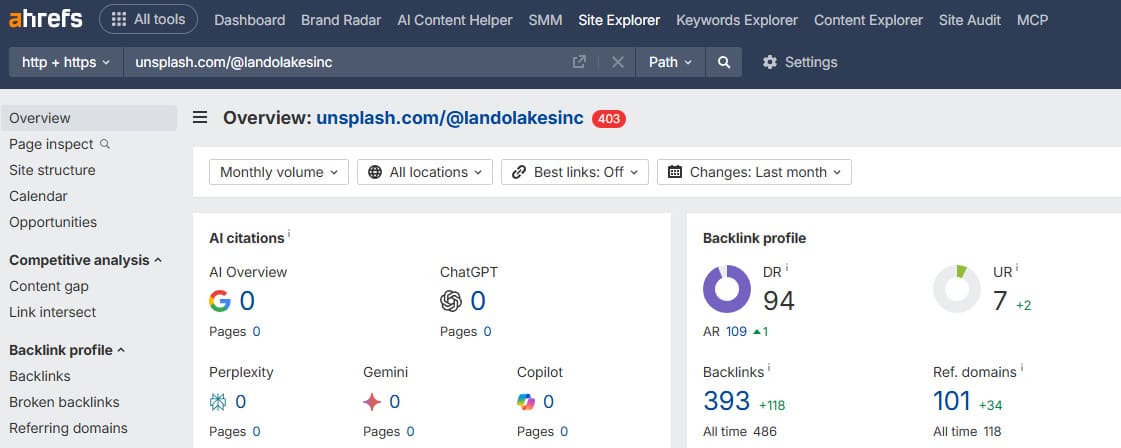Toggle the hamburger sidebar menu icon

[x=200, y=118]
